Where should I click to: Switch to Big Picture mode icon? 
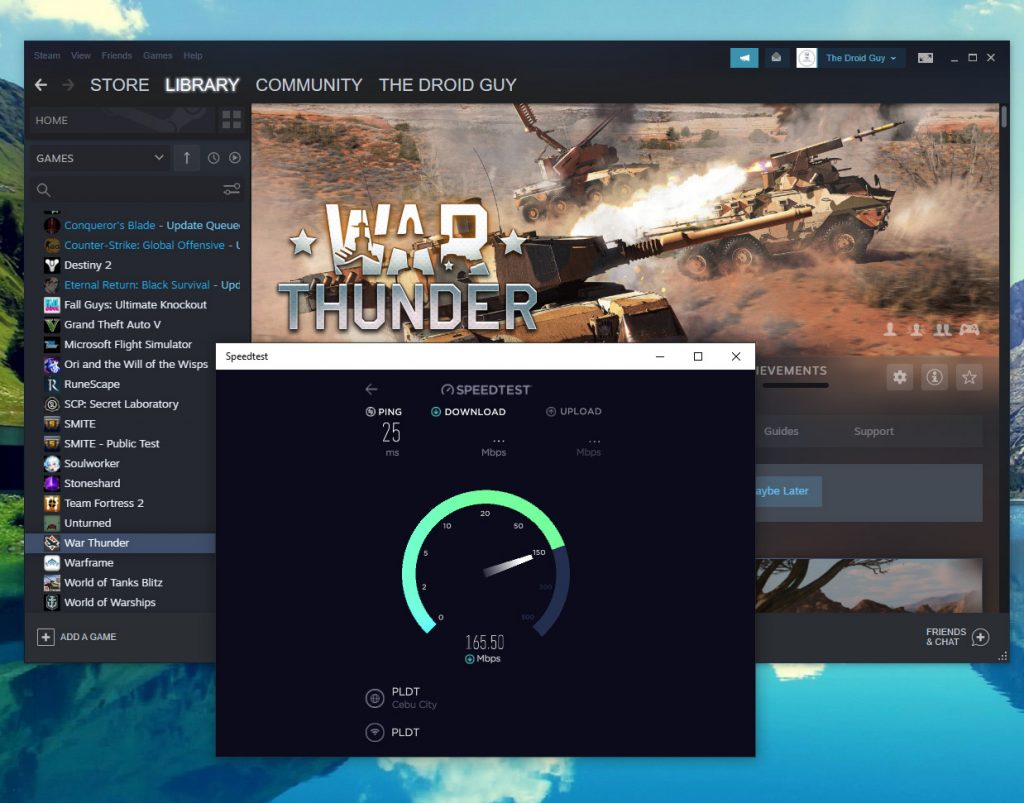pyautogui.click(x=925, y=58)
